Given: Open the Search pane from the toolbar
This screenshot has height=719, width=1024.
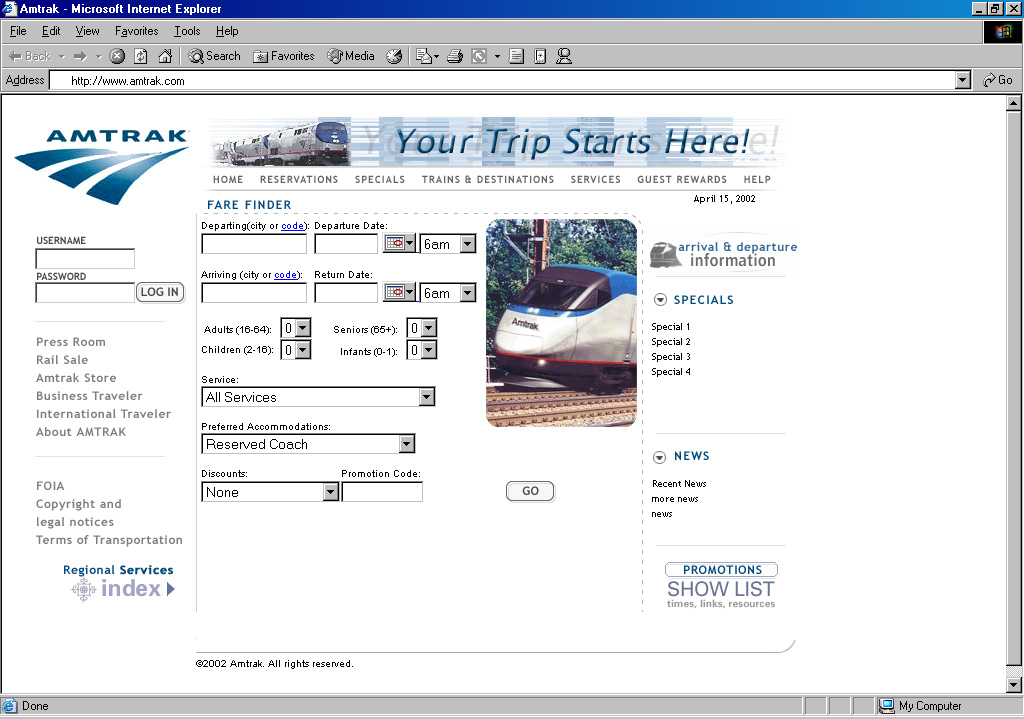Looking at the screenshot, I should click(214, 56).
